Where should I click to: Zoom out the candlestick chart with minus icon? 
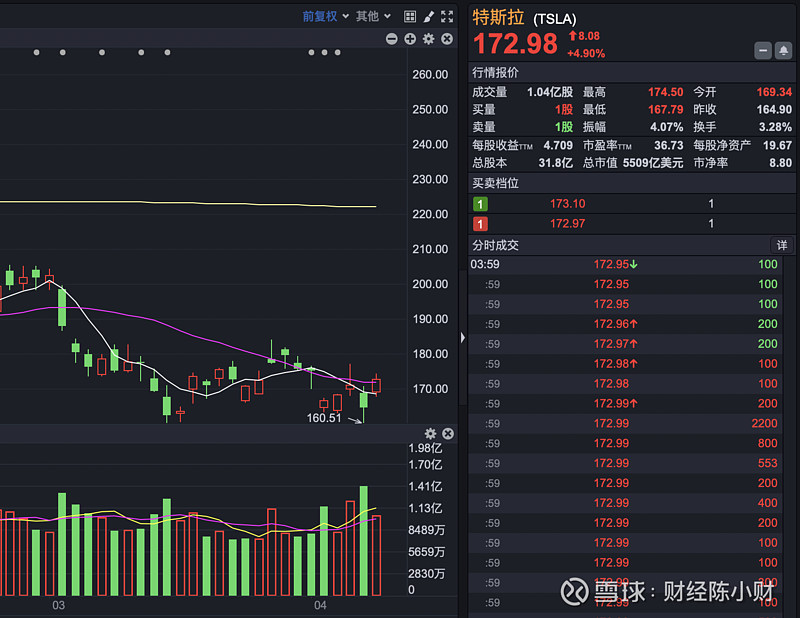coord(391,39)
